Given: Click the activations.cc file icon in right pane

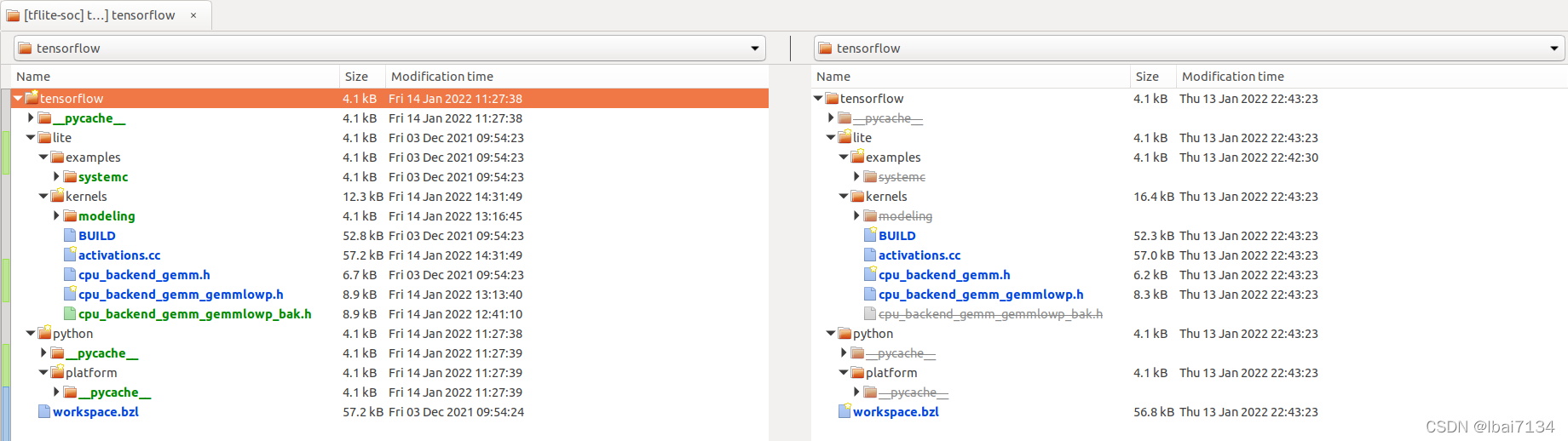Looking at the screenshot, I should [870, 255].
